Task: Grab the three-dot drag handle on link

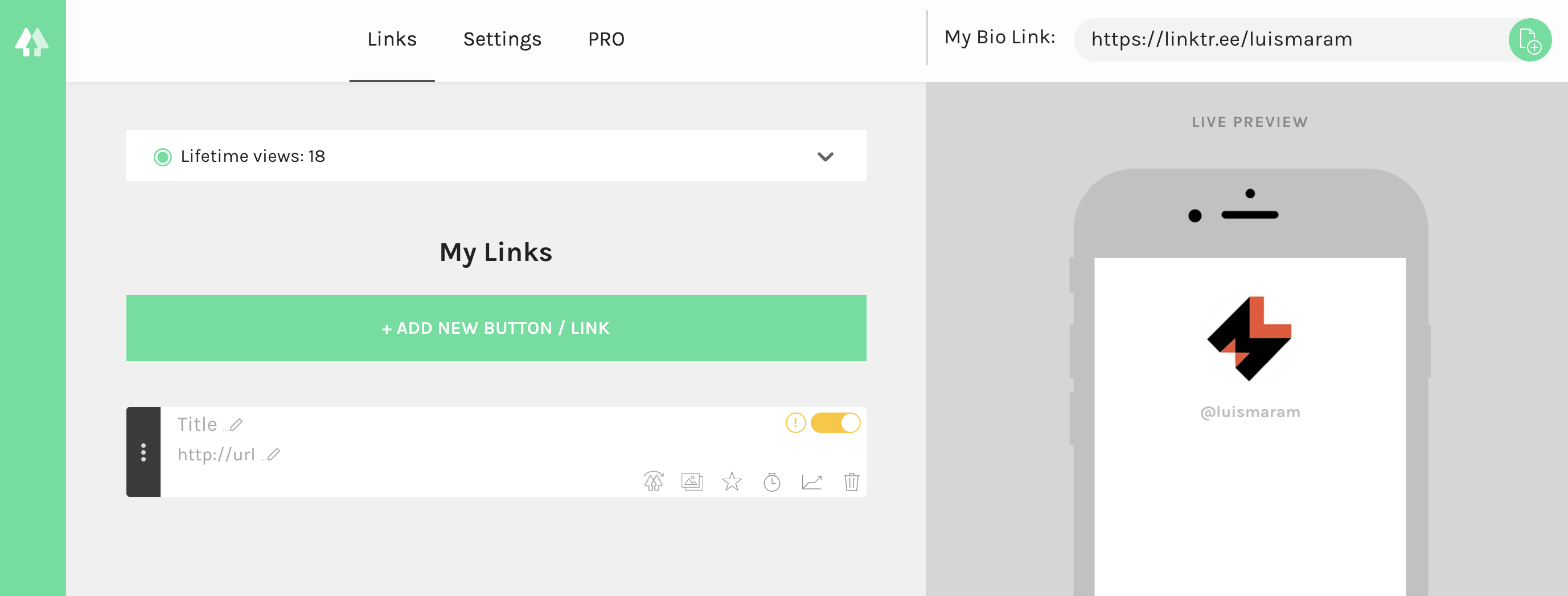Action: 143,452
